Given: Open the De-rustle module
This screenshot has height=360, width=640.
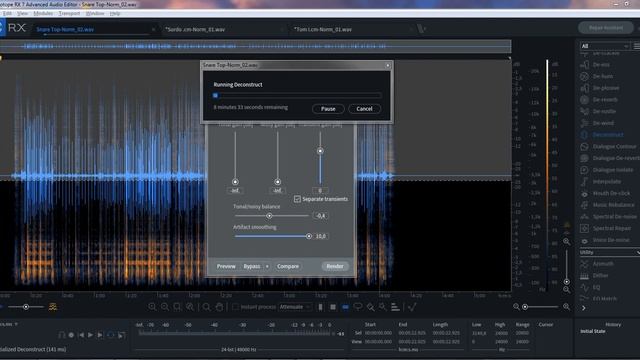Looking at the screenshot, I should tap(604, 111).
